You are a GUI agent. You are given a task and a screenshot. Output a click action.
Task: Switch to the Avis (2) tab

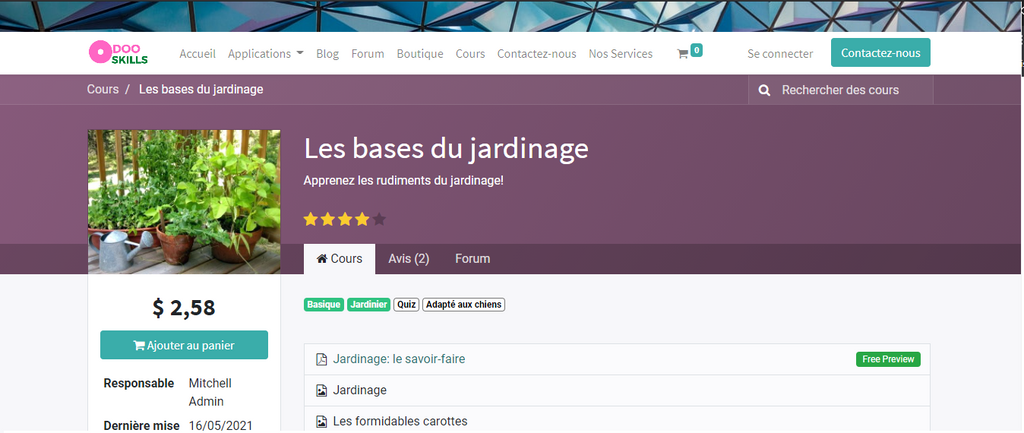(408, 259)
